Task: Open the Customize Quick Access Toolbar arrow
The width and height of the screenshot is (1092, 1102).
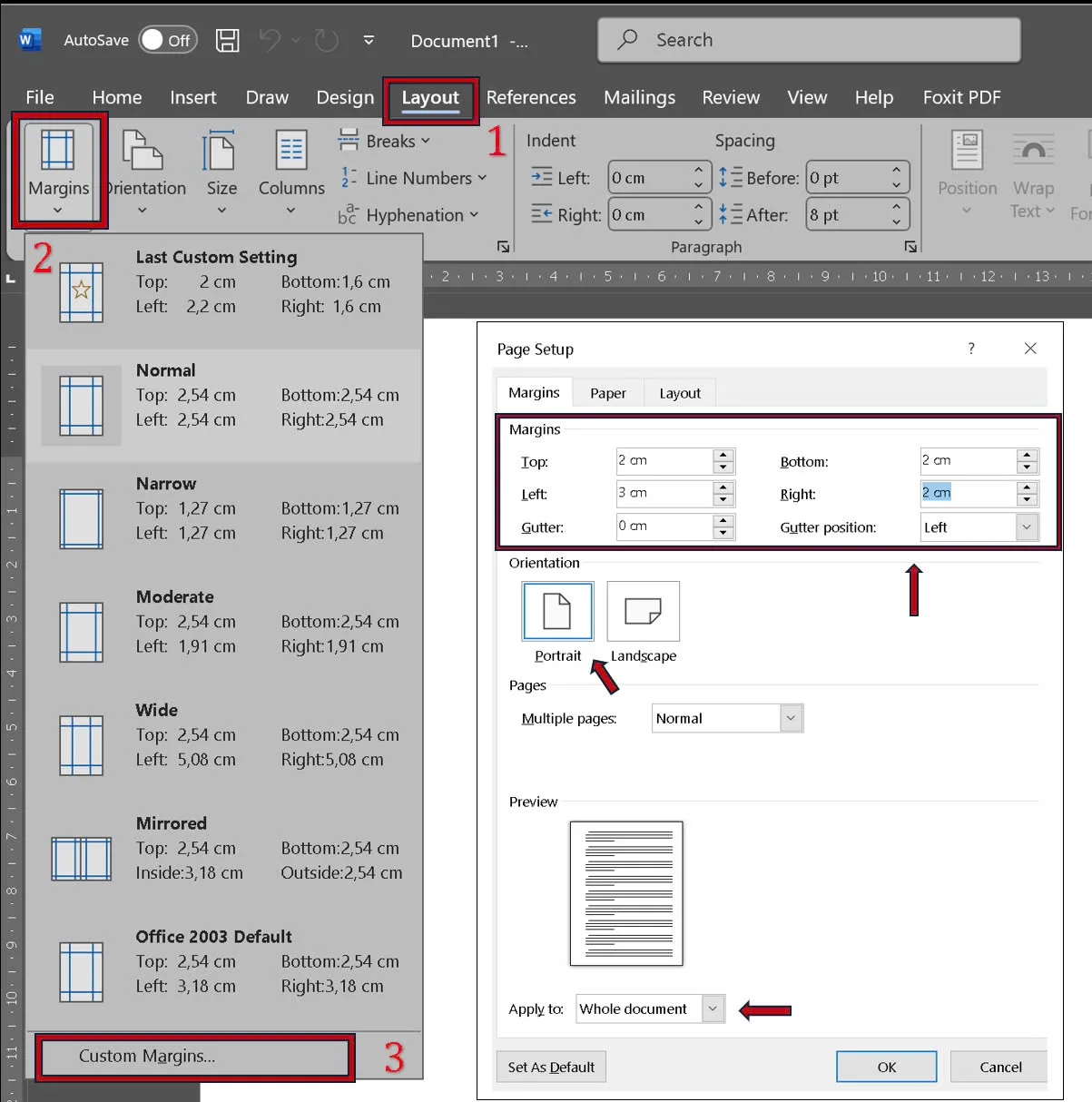Action: point(369,40)
